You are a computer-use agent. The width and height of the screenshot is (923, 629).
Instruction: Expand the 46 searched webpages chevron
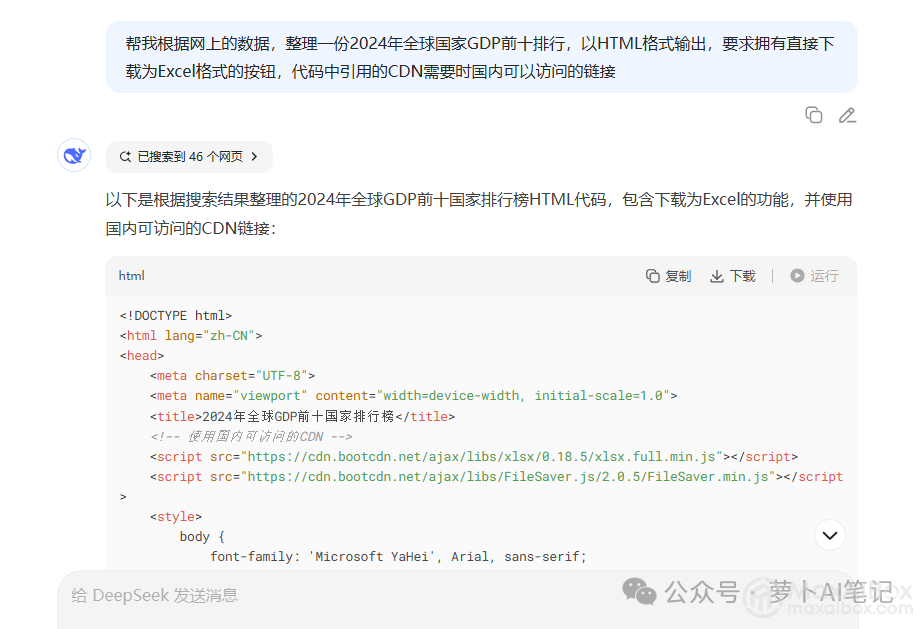click(x=254, y=157)
